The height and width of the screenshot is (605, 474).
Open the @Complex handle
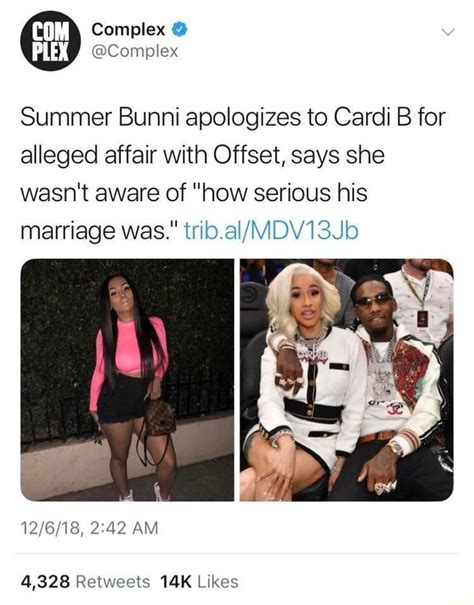coord(135,51)
